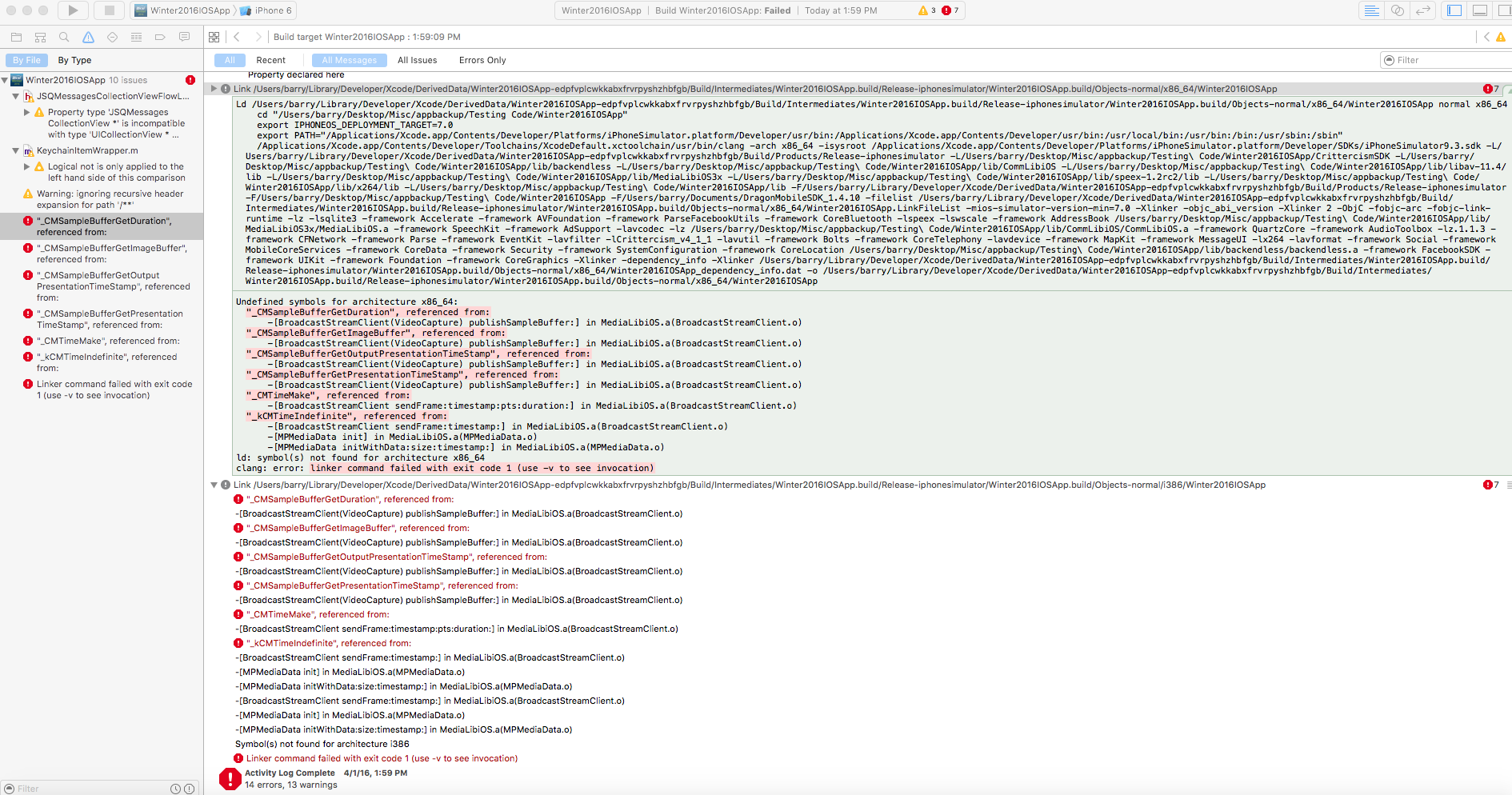This screenshot has width=1512, height=795.
Task: Select the Linker command failed navigator item
Action: 102,390
